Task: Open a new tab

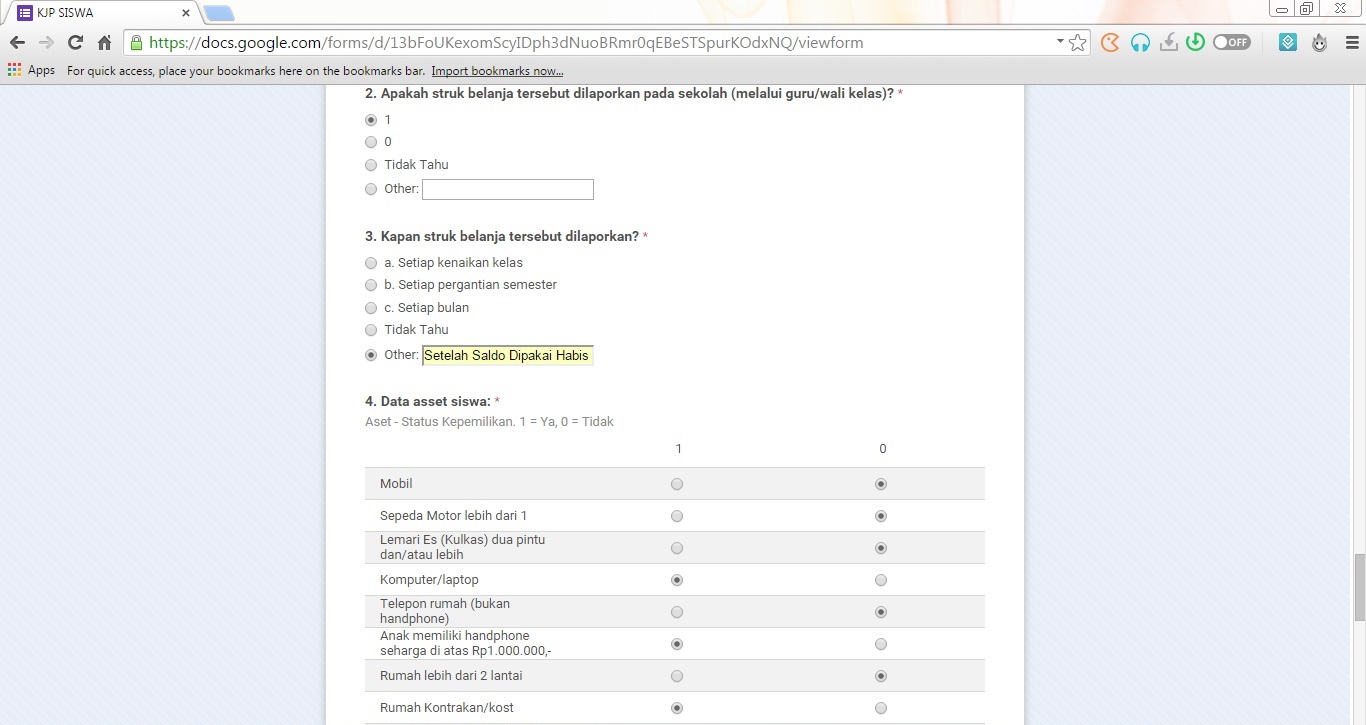Action: (x=219, y=13)
